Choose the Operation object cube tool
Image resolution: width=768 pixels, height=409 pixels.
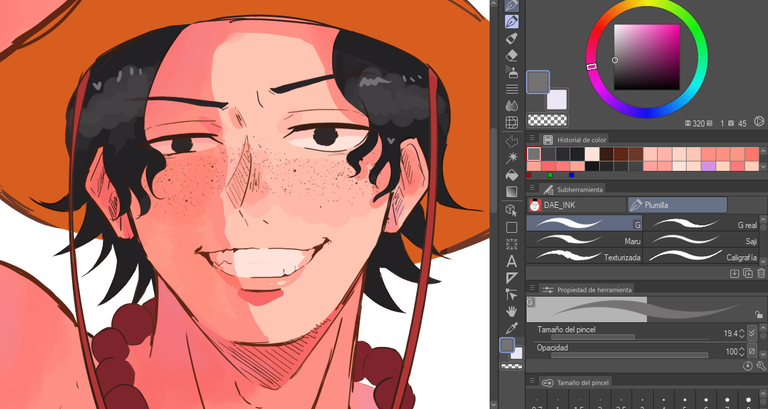coord(512,210)
